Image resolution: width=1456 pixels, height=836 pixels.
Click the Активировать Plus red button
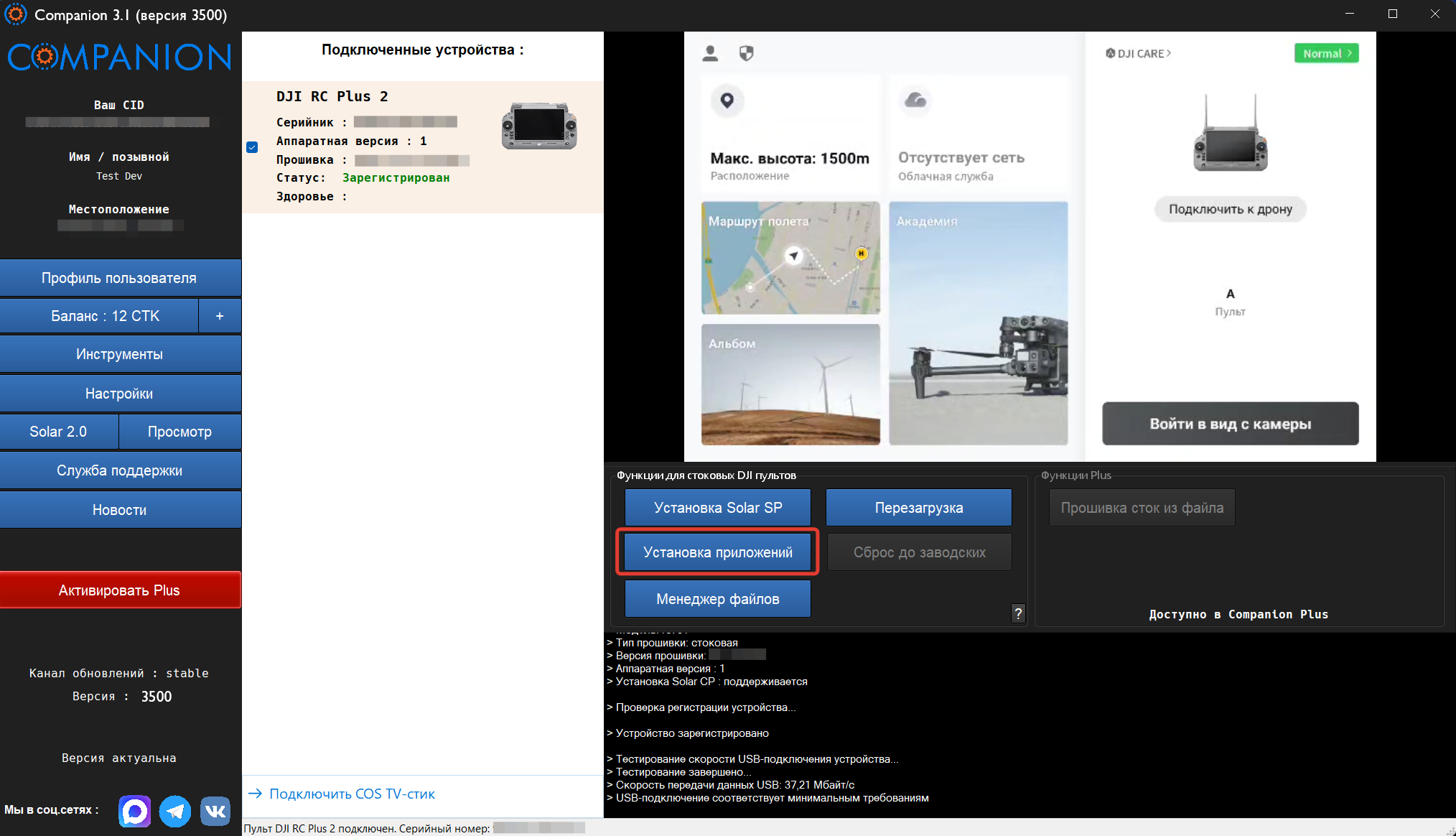[x=120, y=590]
